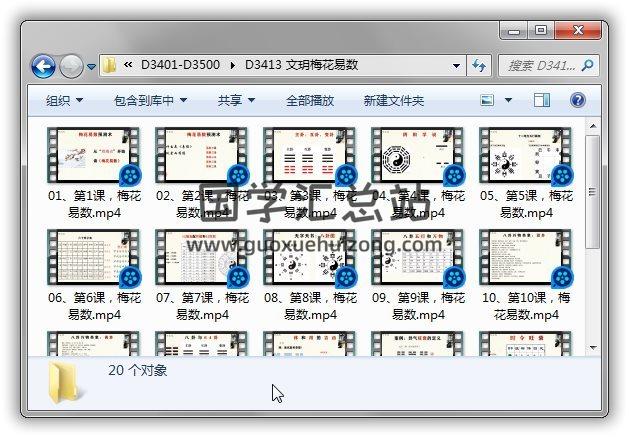Click the Forward navigation arrow button
Screen dimensions: 629x438
point(71,66)
